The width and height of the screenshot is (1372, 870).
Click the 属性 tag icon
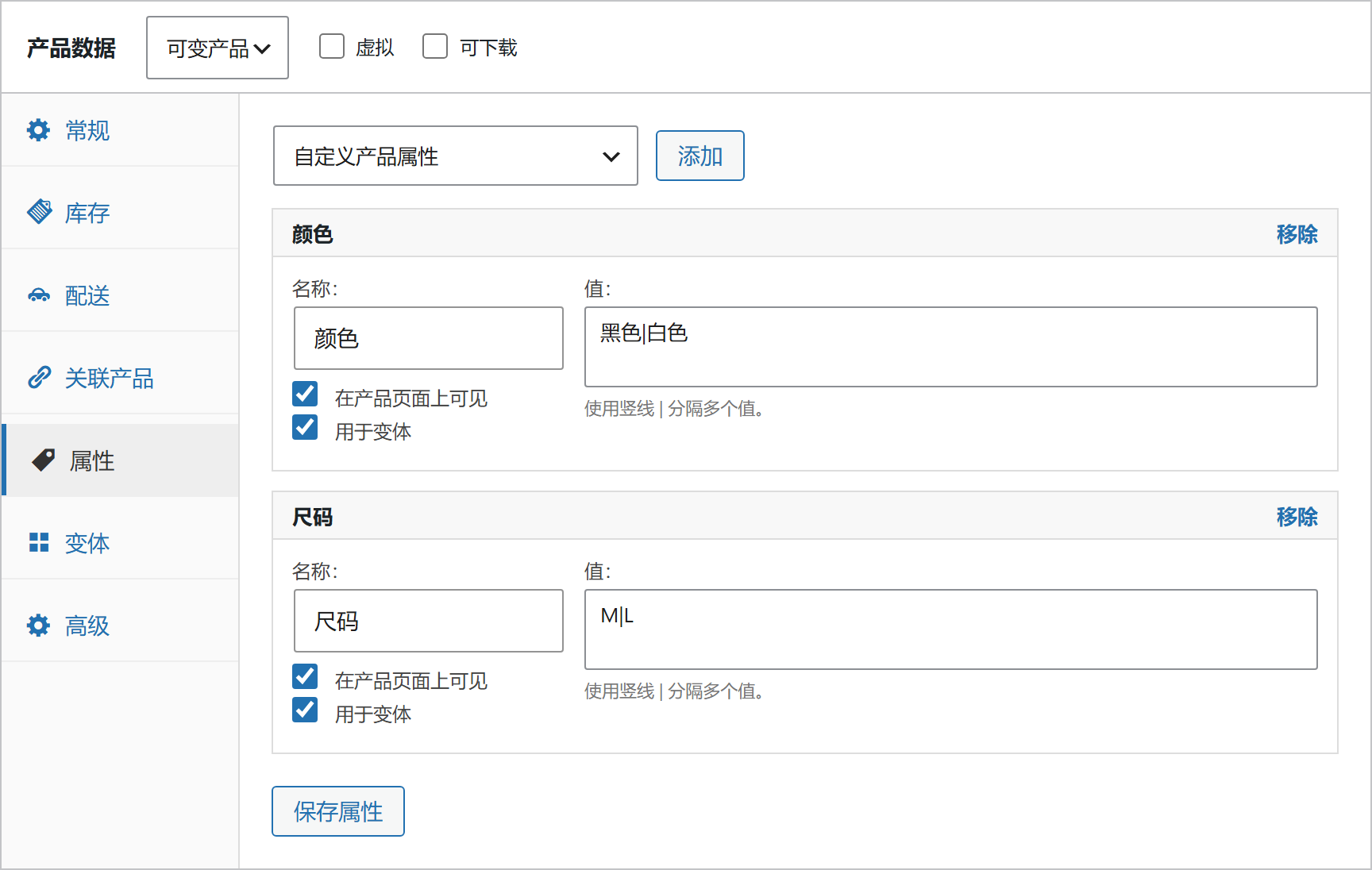[43, 460]
